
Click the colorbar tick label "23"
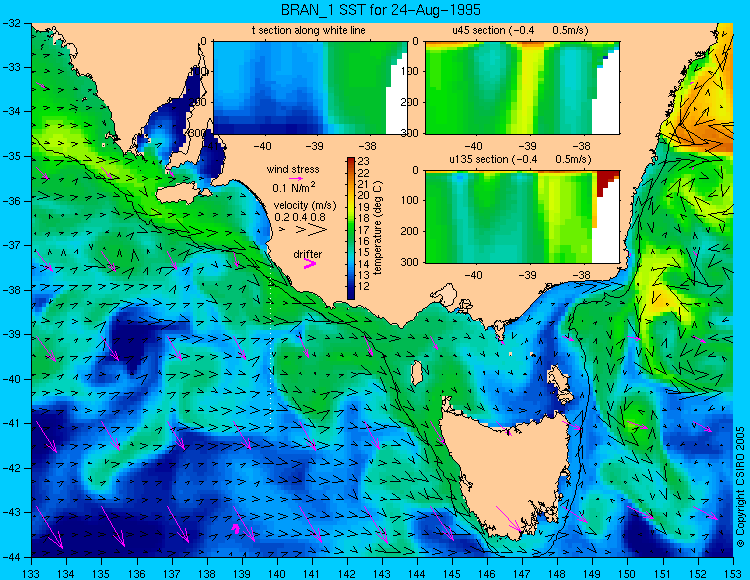(364, 162)
